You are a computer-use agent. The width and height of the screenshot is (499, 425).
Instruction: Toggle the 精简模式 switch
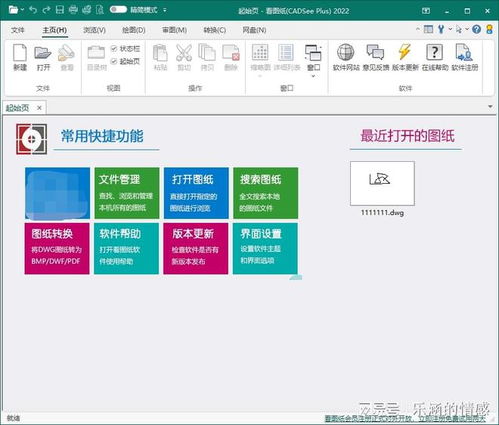pyautogui.click(x=118, y=10)
